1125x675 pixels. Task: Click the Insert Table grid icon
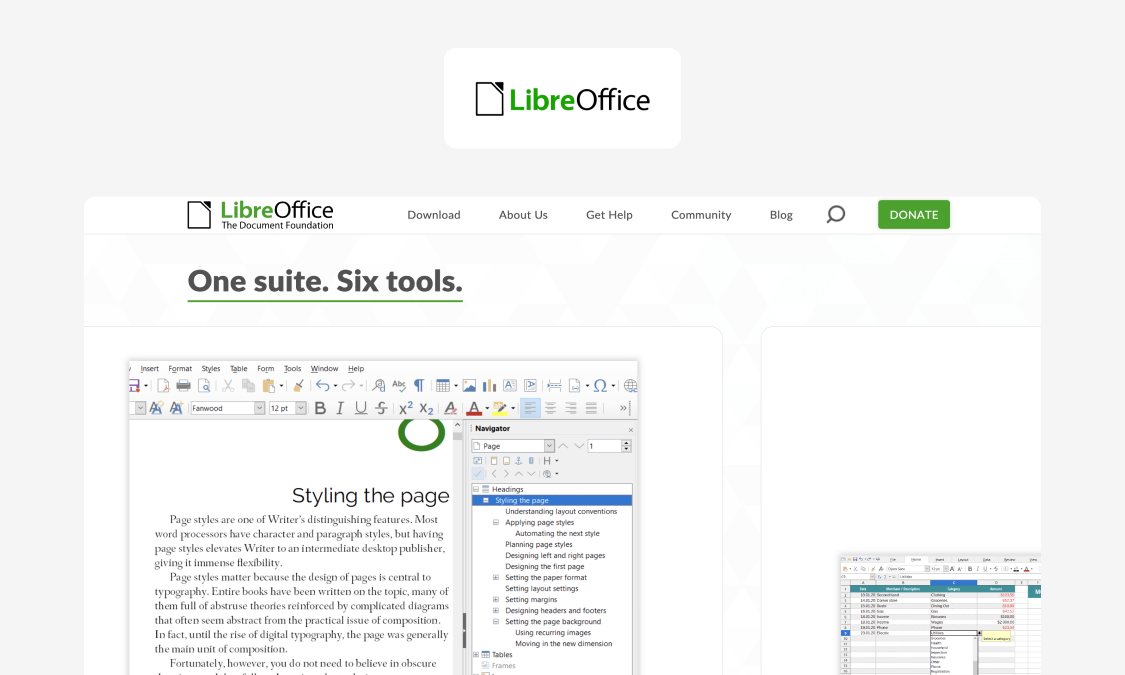pos(443,385)
